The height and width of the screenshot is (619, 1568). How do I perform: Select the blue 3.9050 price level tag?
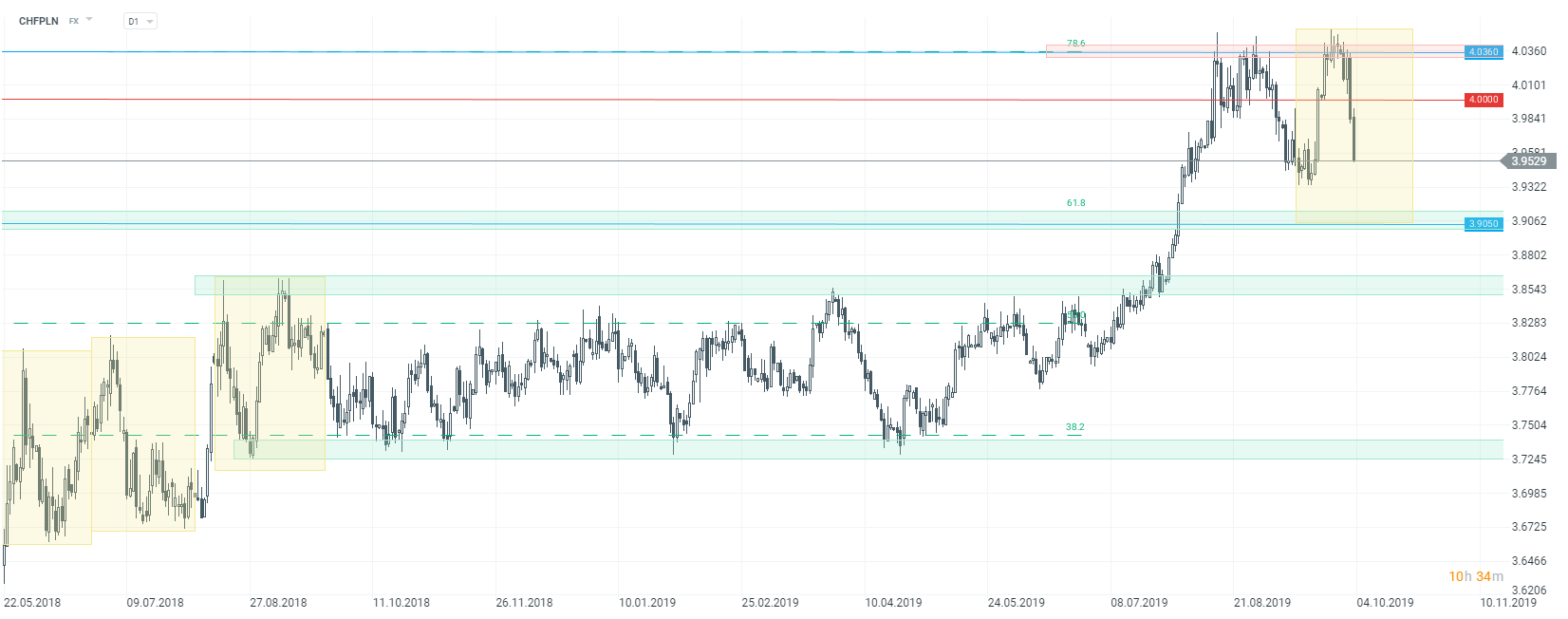(x=1484, y=224)
